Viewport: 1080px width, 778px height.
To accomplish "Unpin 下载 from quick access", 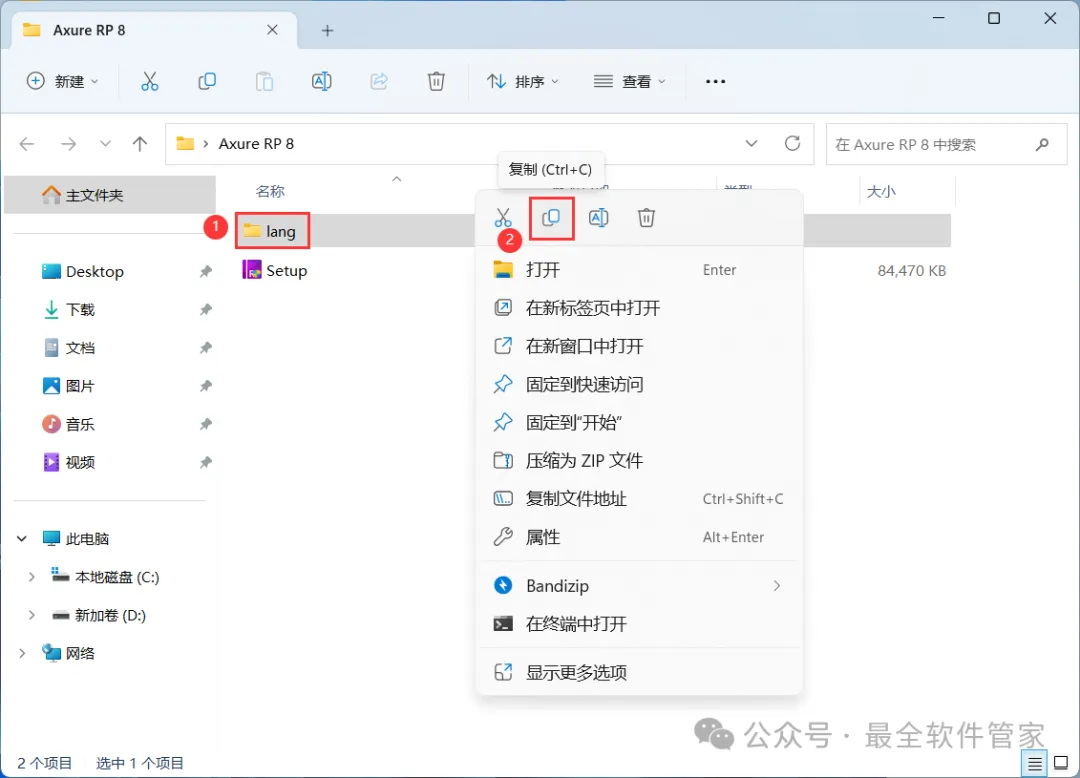I will click(x=205, y=310).
